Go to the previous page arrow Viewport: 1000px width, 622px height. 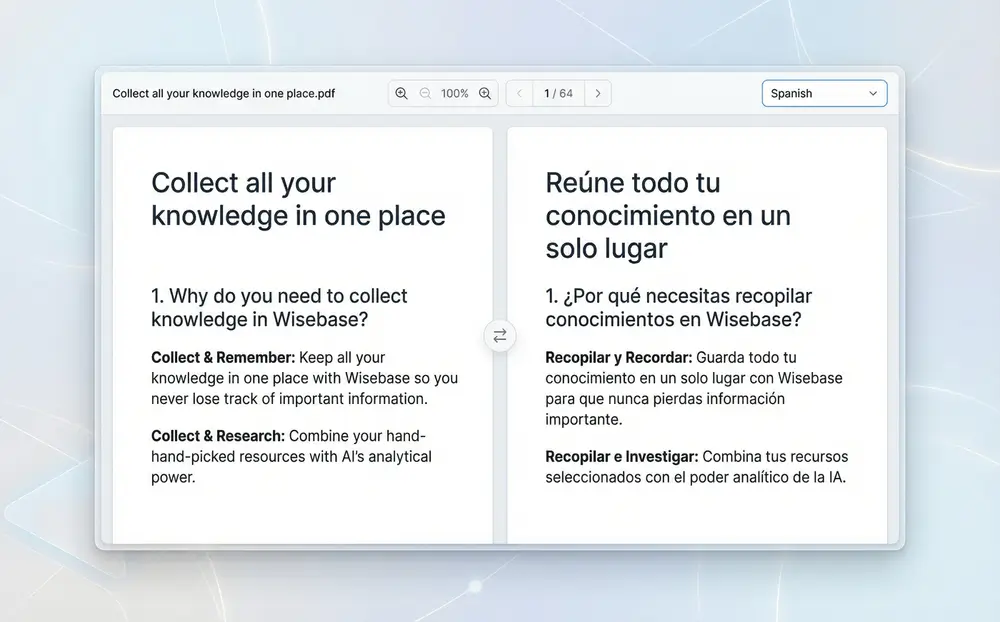(x=519, y=94)
